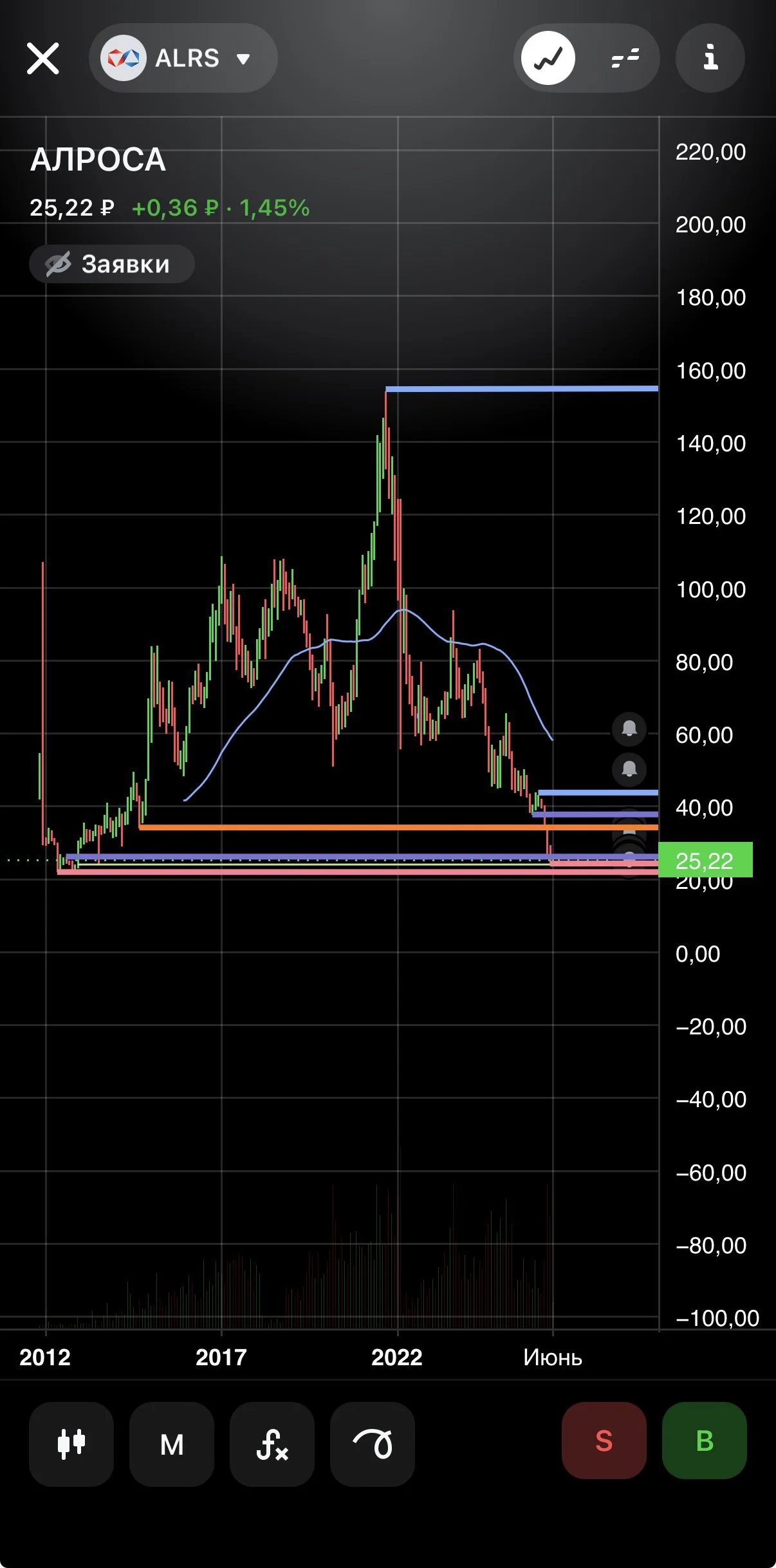Open the instrument info button
The image size is (776, 1568).
pos(710,58)
